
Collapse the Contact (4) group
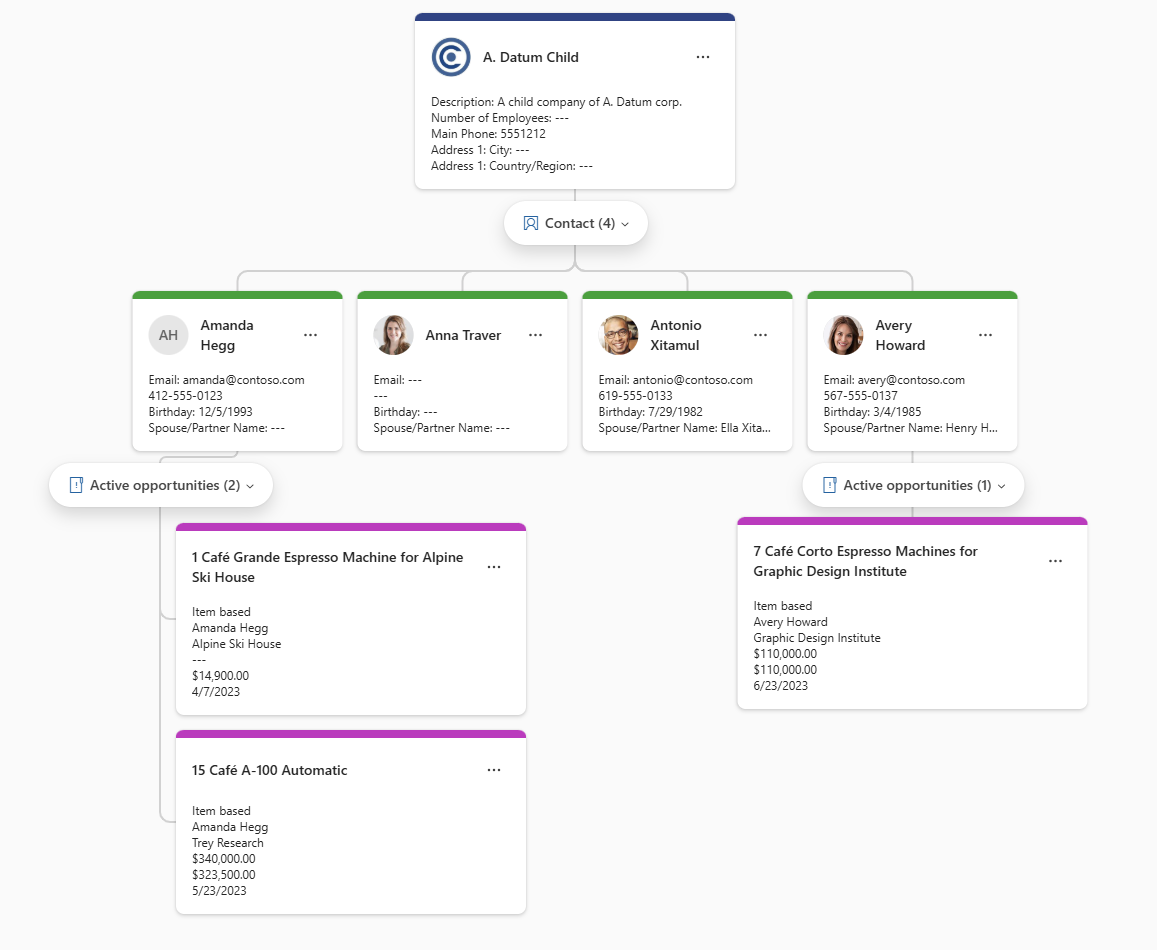click(x=576, y=223)
